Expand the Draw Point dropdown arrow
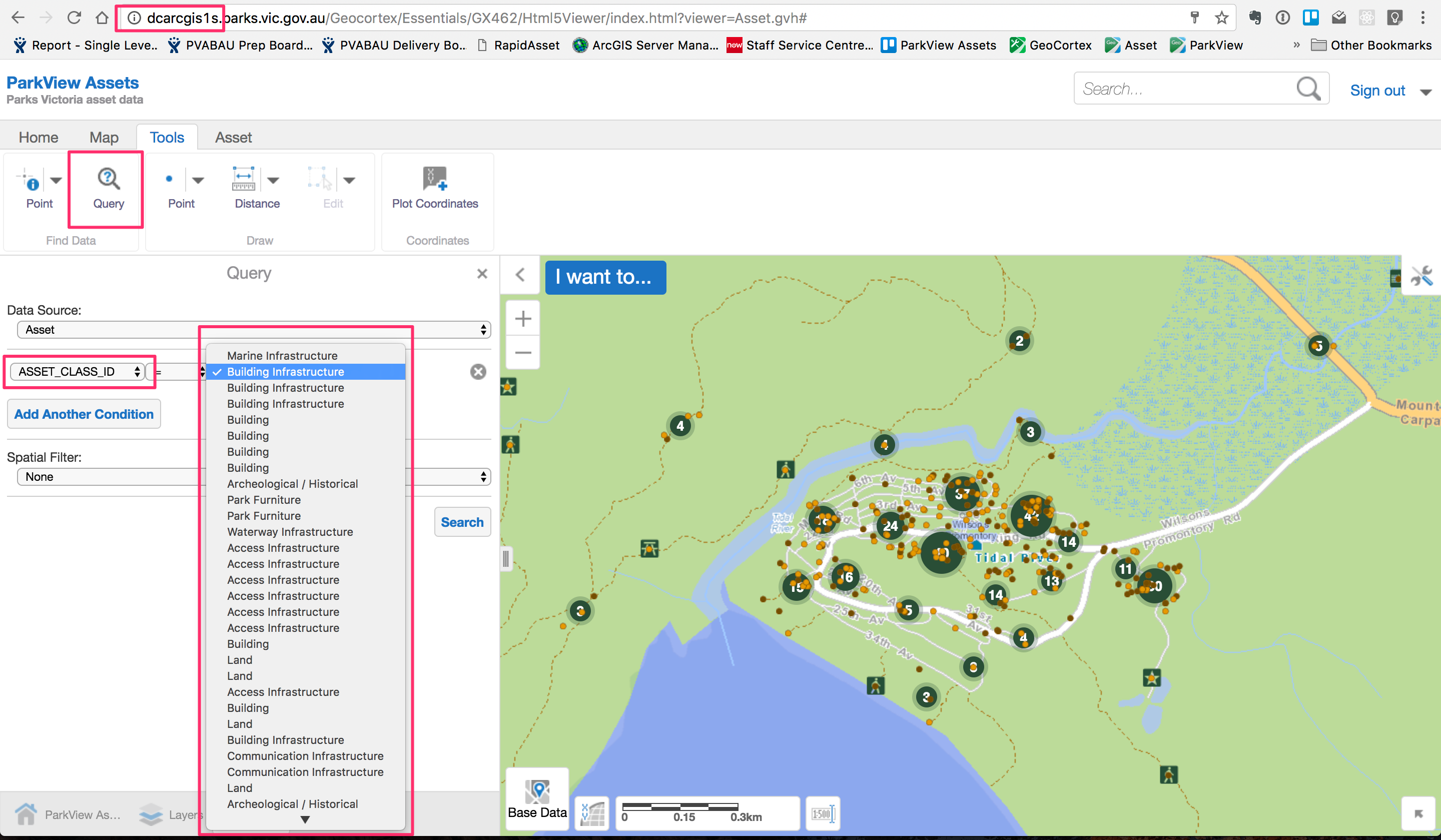The image size is (1441, 840). point(198,180)
